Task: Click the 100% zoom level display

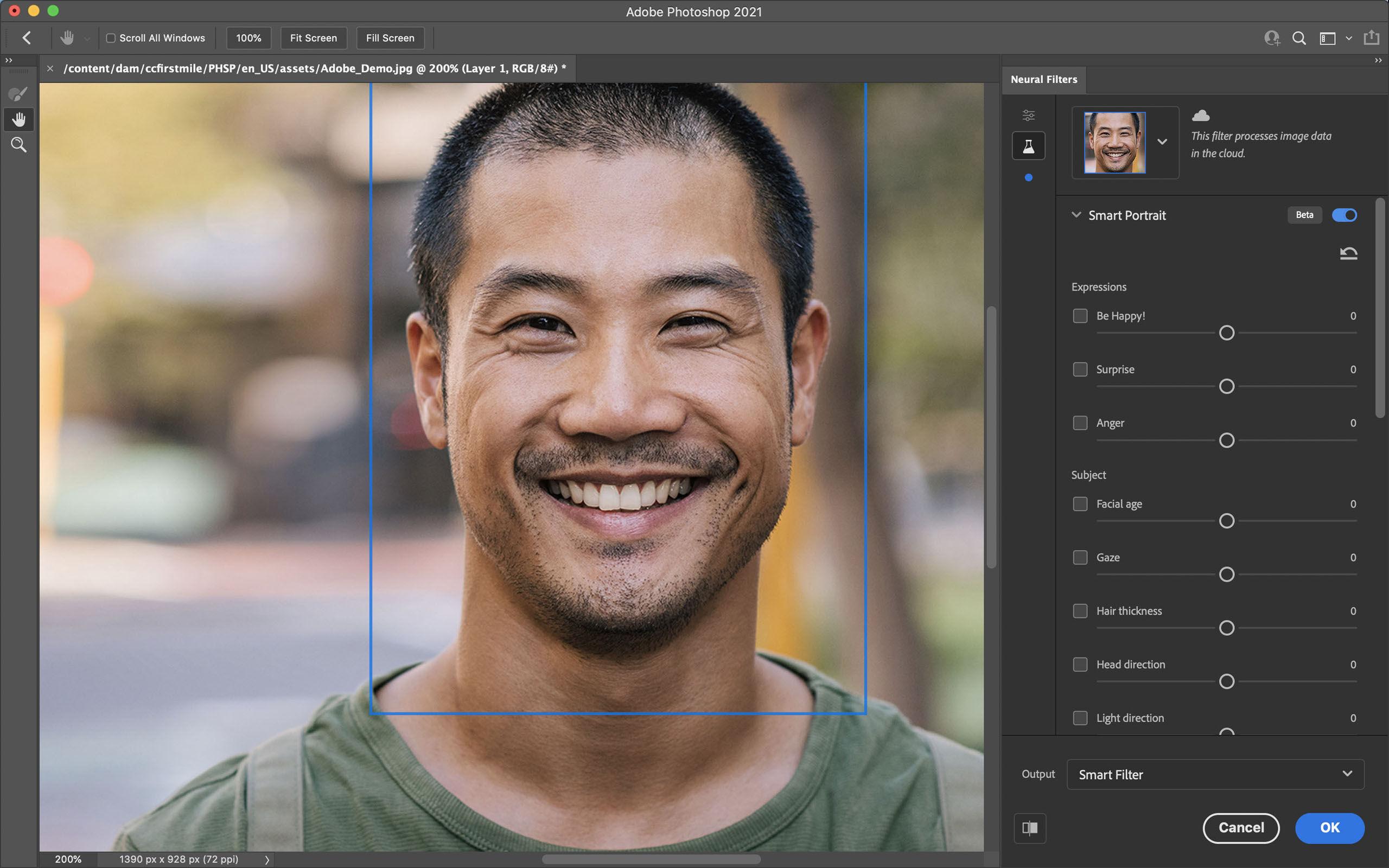Action: [248, 38]
